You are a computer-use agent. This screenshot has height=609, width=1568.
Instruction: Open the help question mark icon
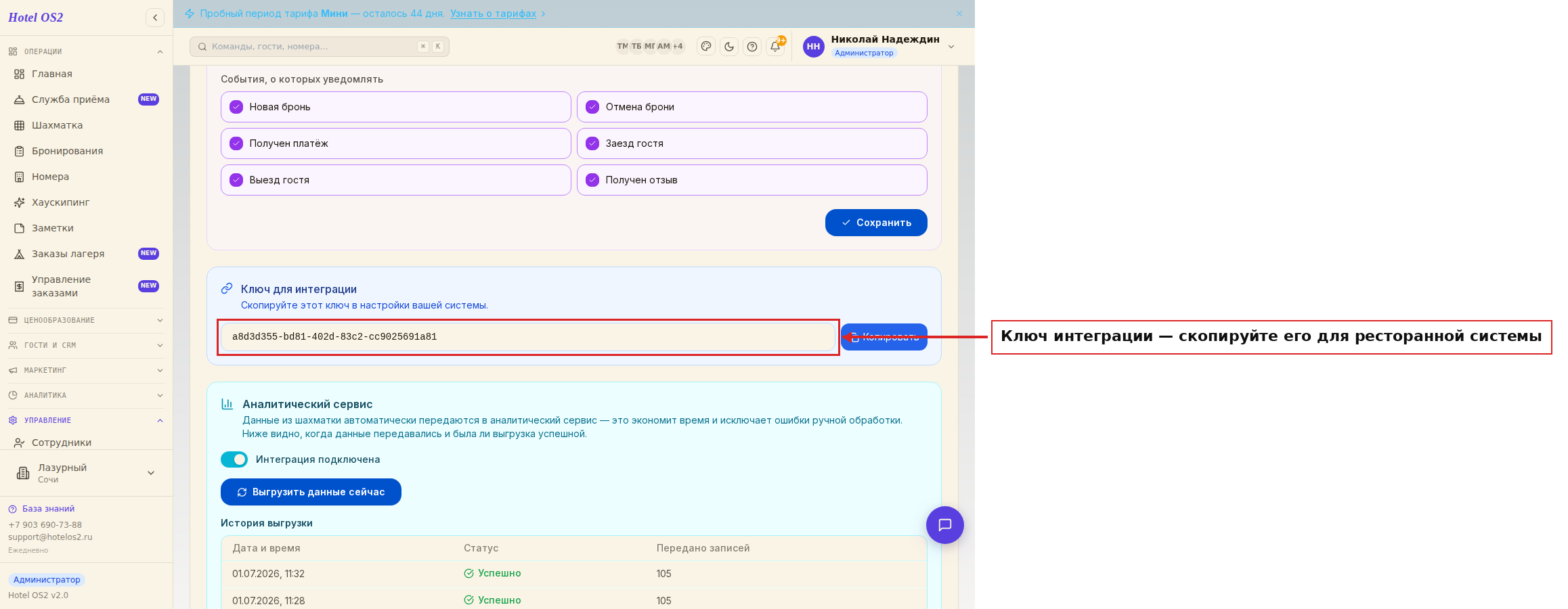coord(752,47)
